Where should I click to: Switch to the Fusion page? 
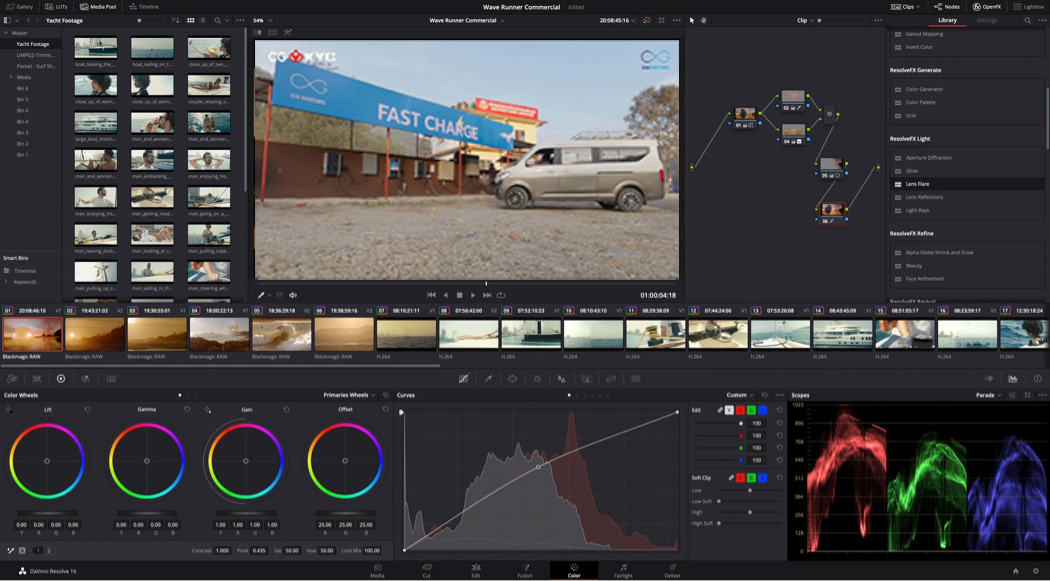(524, 570)
